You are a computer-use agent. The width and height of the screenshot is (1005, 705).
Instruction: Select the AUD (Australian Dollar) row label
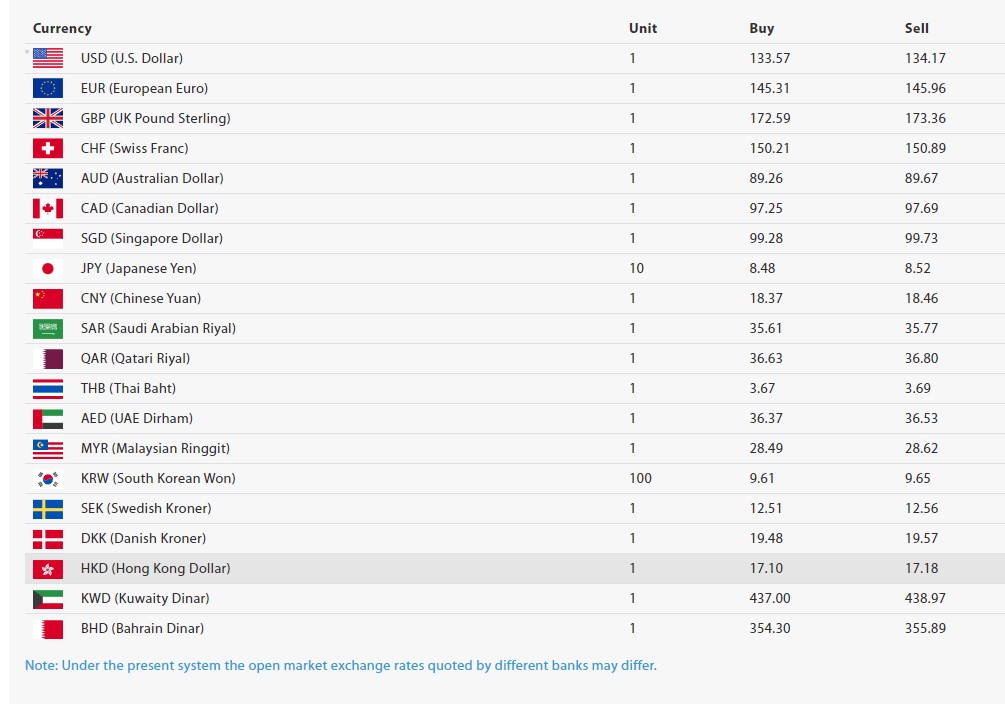pyautogui.click(x=152, y=178)
